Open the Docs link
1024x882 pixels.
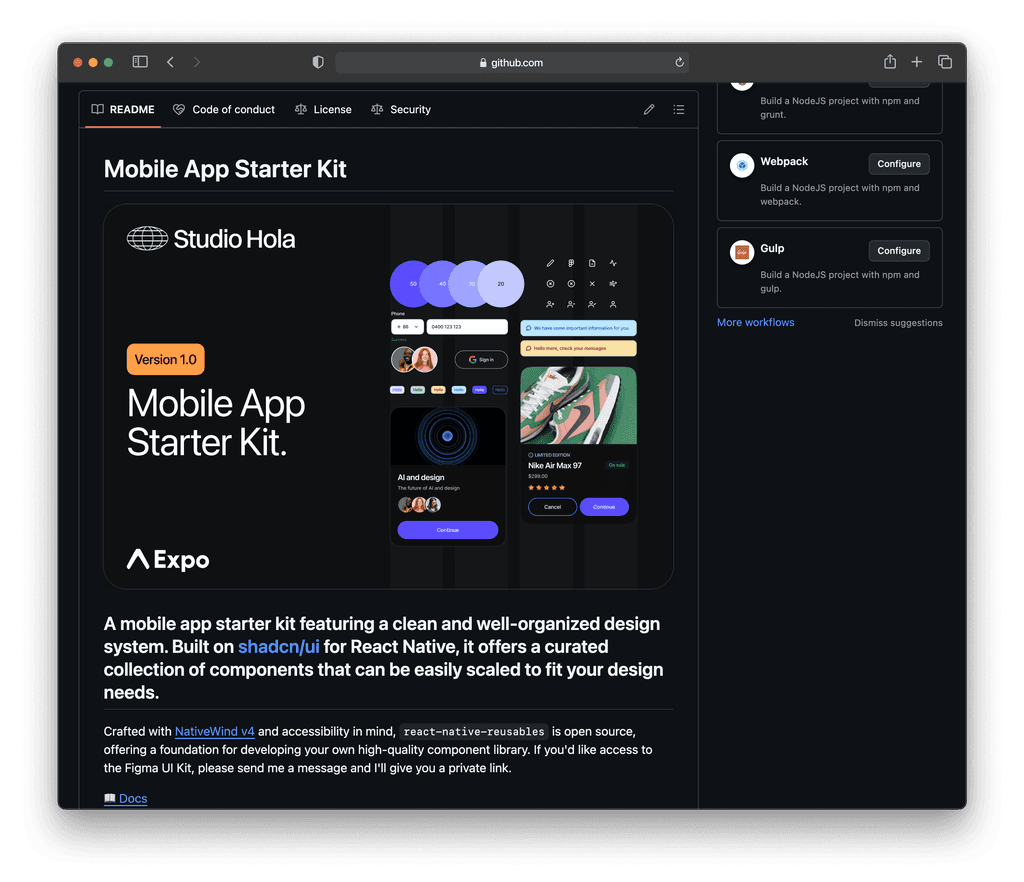click(x=125, y=798)
